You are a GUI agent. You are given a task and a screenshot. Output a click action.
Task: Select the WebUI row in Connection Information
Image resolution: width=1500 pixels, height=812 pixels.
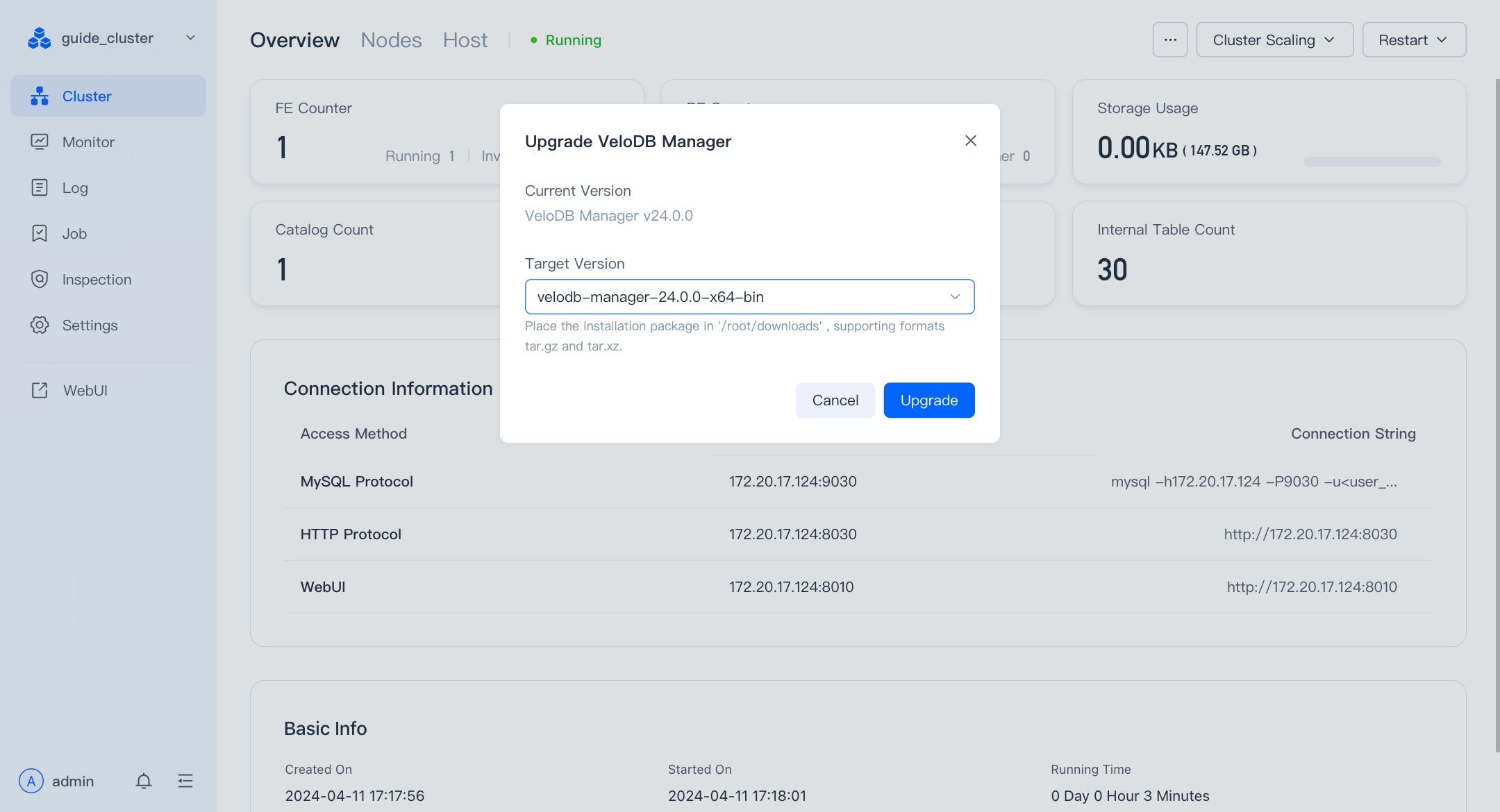(x=322, y=587)
